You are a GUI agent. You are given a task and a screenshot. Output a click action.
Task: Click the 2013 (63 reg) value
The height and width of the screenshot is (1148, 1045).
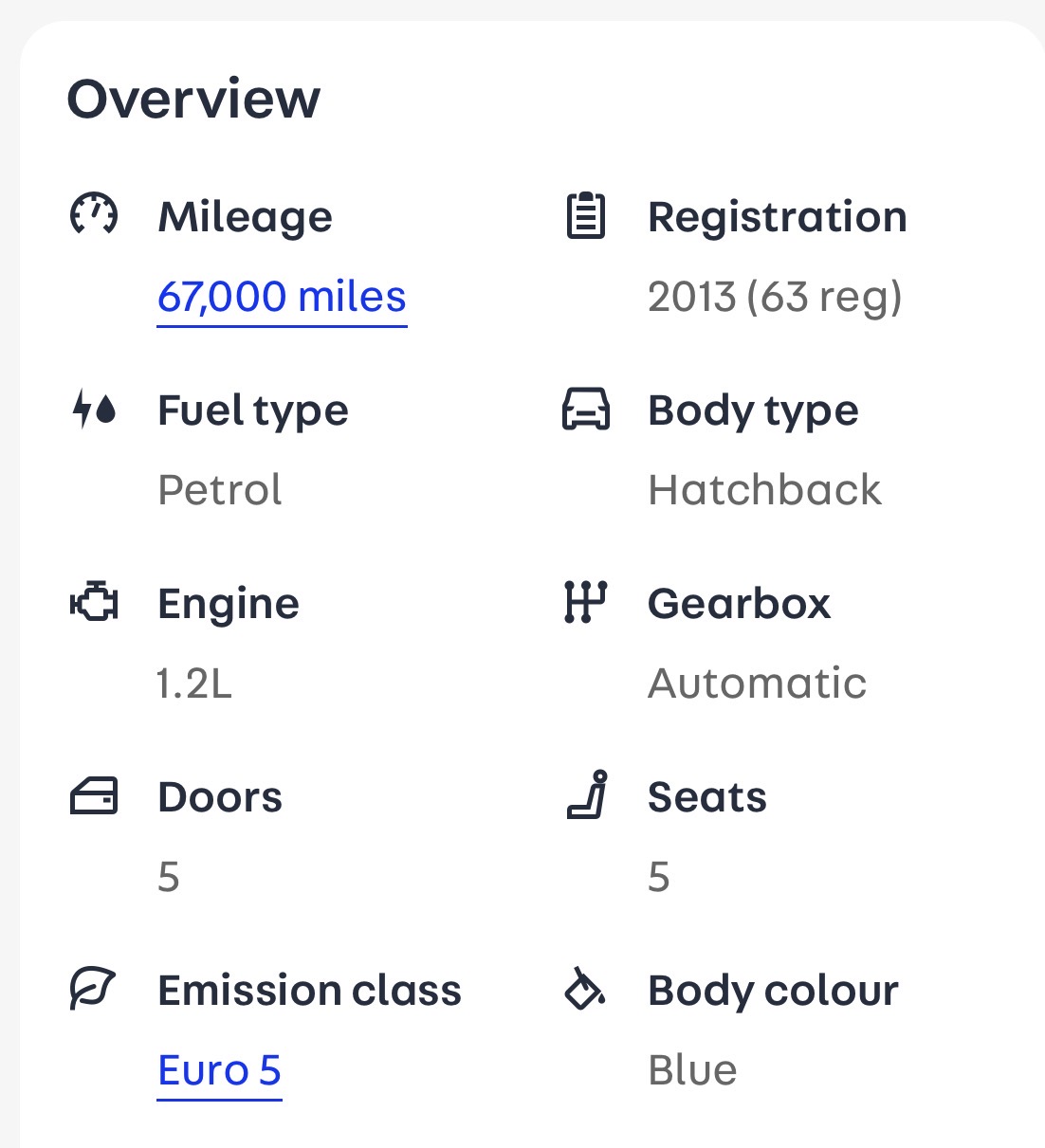pos(774,297)
